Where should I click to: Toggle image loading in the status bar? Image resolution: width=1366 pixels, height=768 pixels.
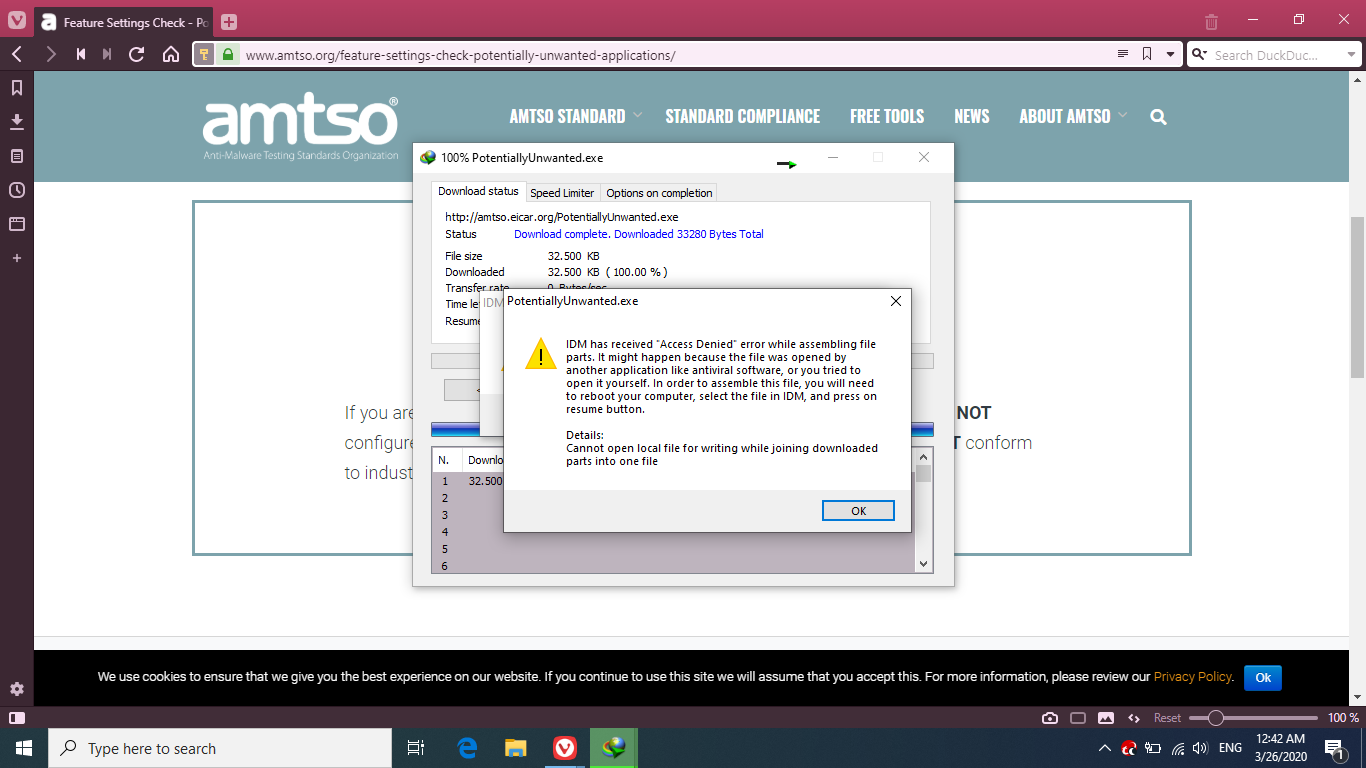coord(1106,718)
